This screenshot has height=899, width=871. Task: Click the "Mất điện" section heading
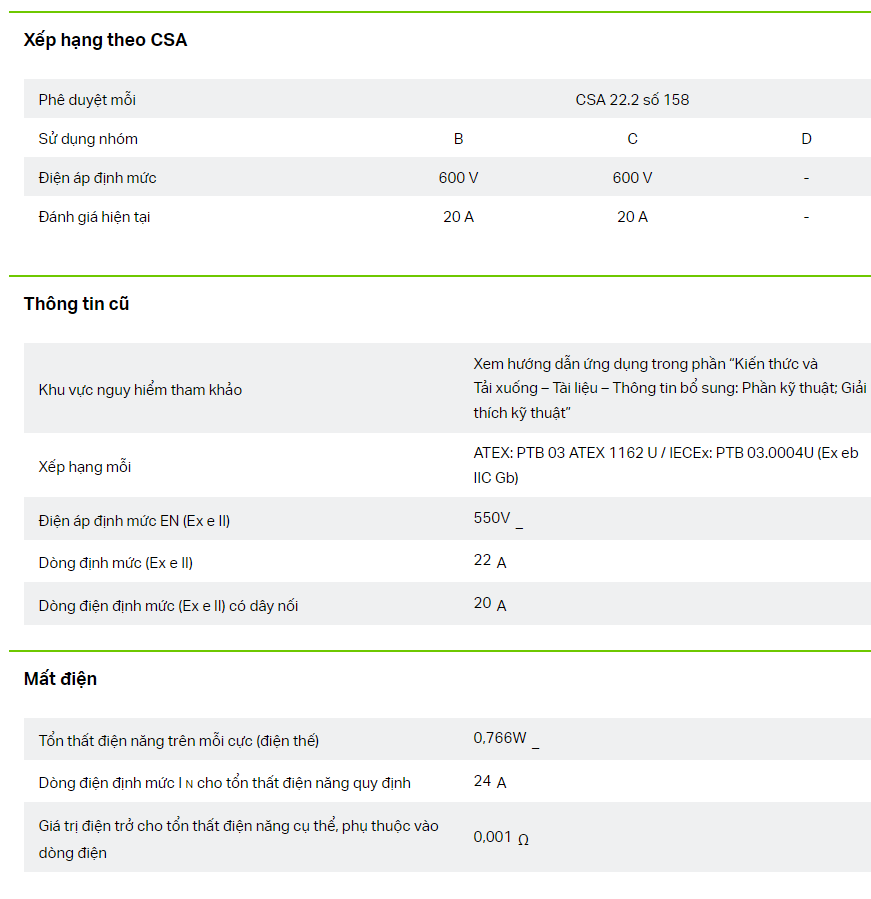pos(60,679)
